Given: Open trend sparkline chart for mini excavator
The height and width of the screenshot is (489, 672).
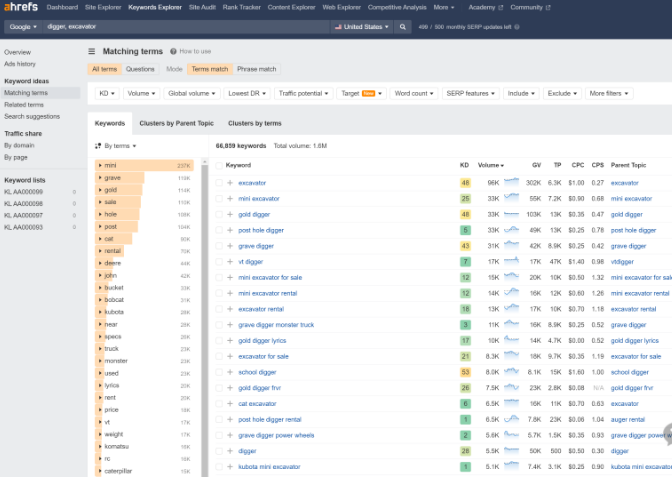Looking at the screenshot, I should point(512,198).
